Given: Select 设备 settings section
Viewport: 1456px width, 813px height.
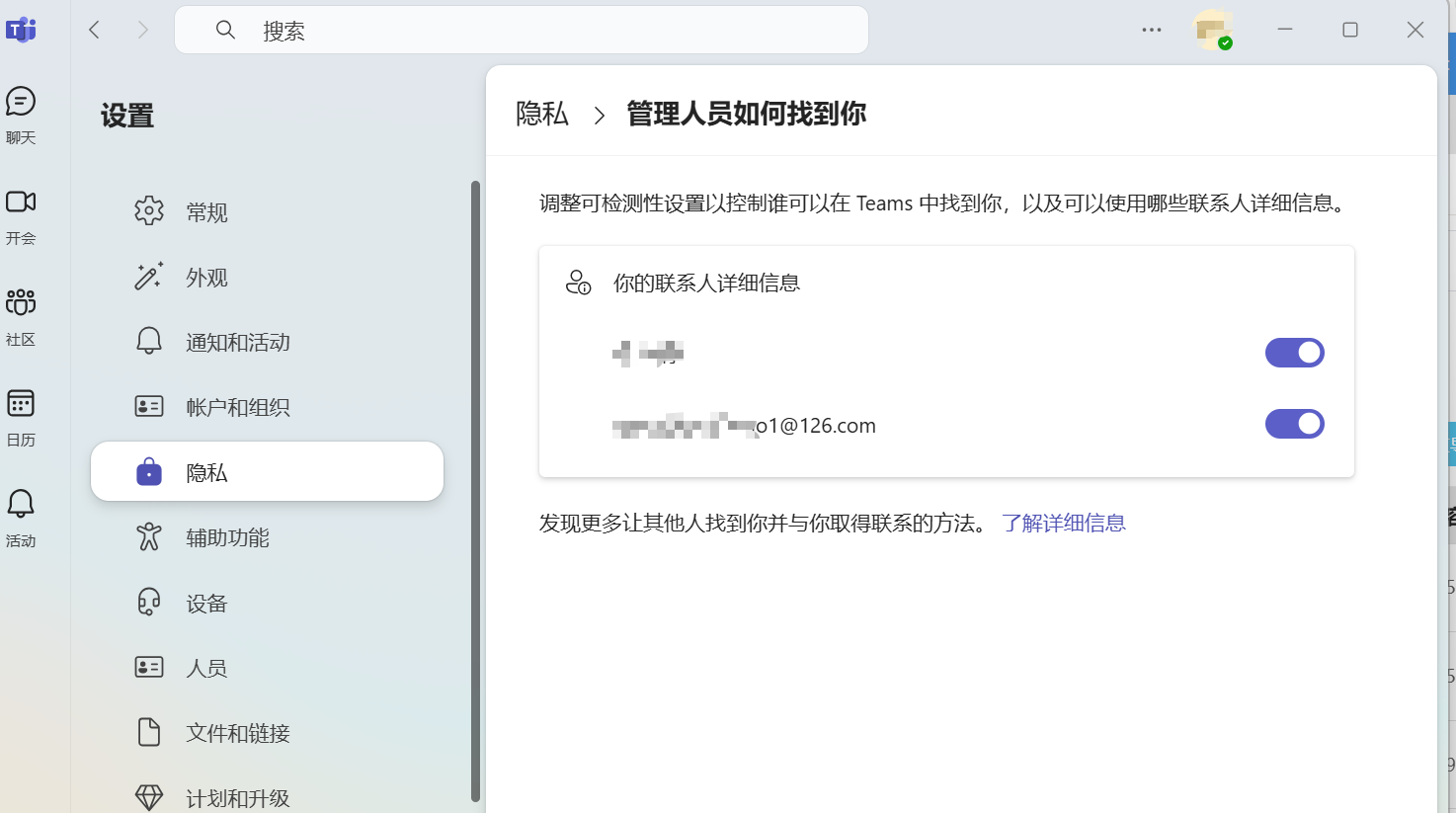Looking at the screenshot, I should tap(267, 603).
